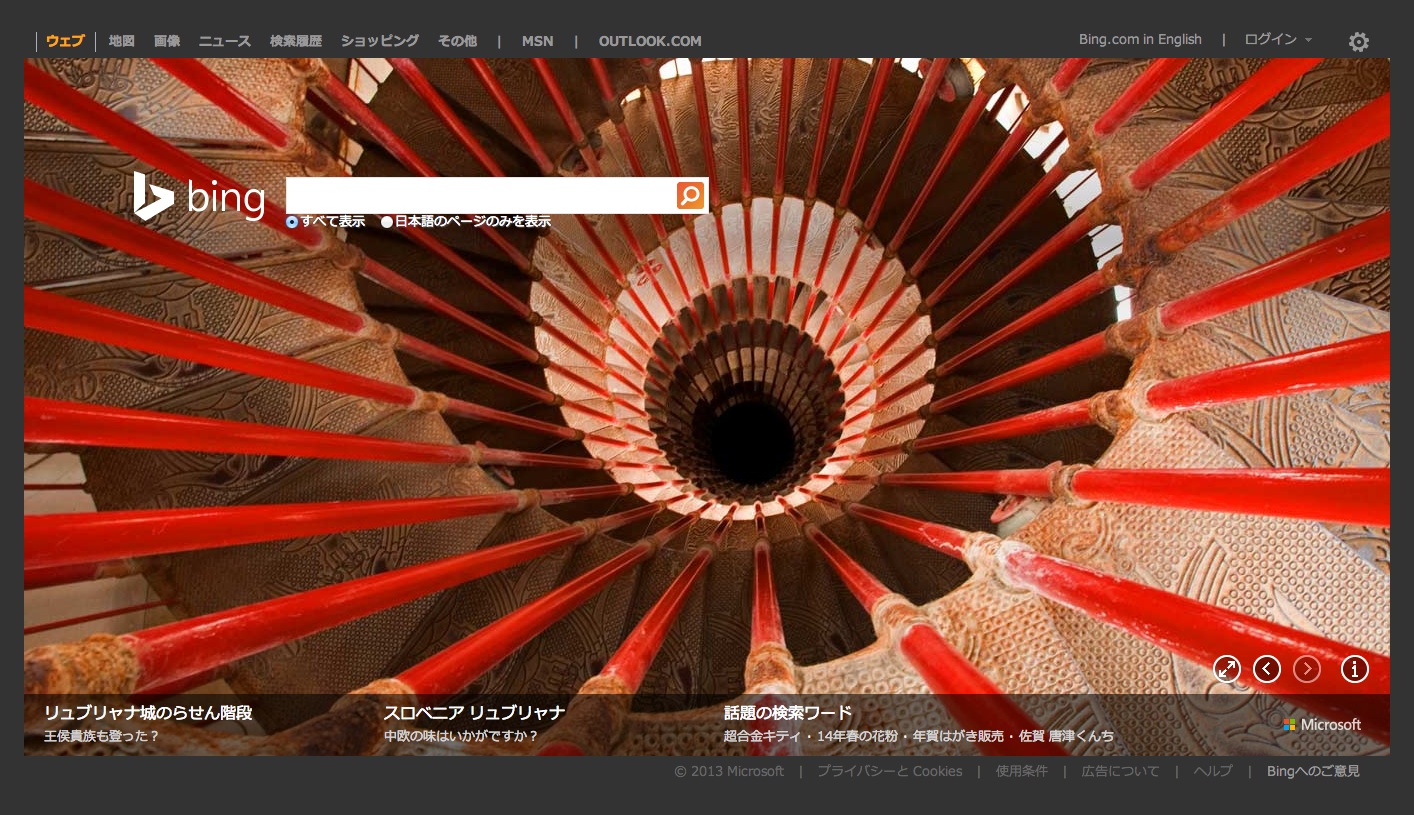1414x815 pixels.
Task: Open image info circle icon
Action: [1354, 669]
